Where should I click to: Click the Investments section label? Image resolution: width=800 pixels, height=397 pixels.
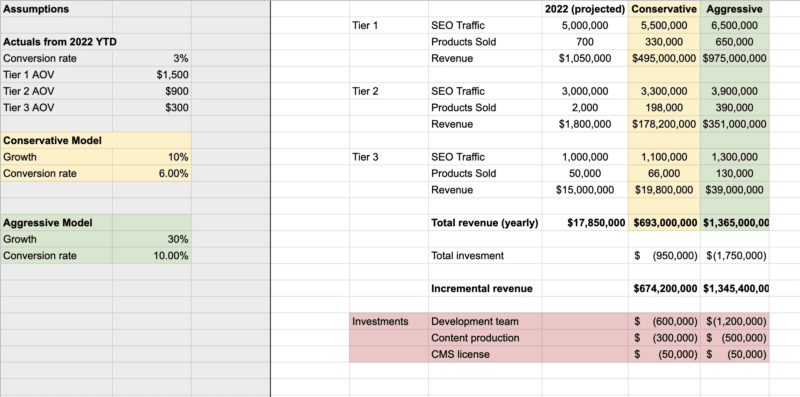(x=389, y=321)
